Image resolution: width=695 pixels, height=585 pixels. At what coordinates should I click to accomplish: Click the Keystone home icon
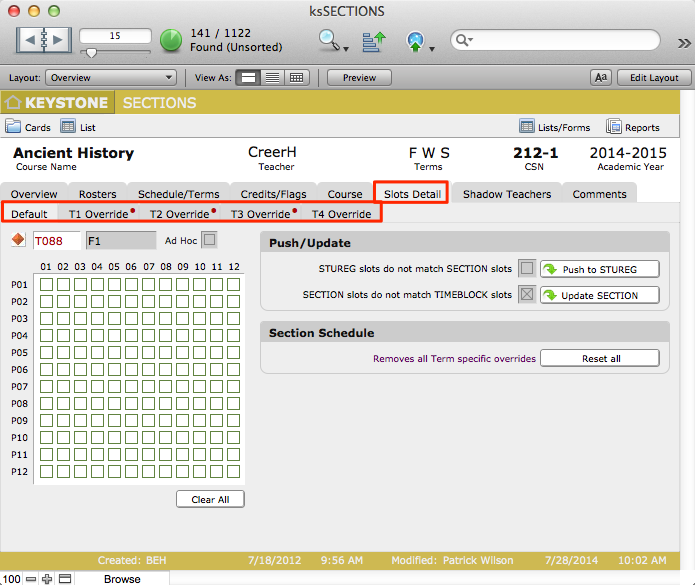13,103
